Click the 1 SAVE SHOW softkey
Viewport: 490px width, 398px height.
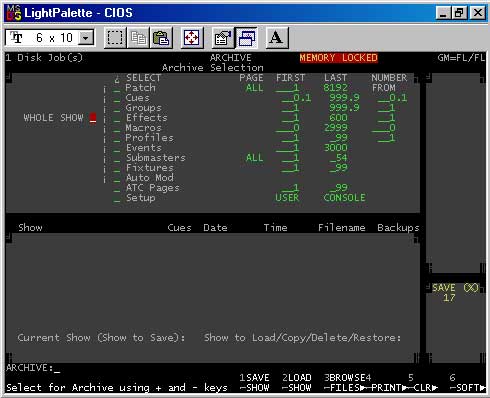tap(255, 383)
